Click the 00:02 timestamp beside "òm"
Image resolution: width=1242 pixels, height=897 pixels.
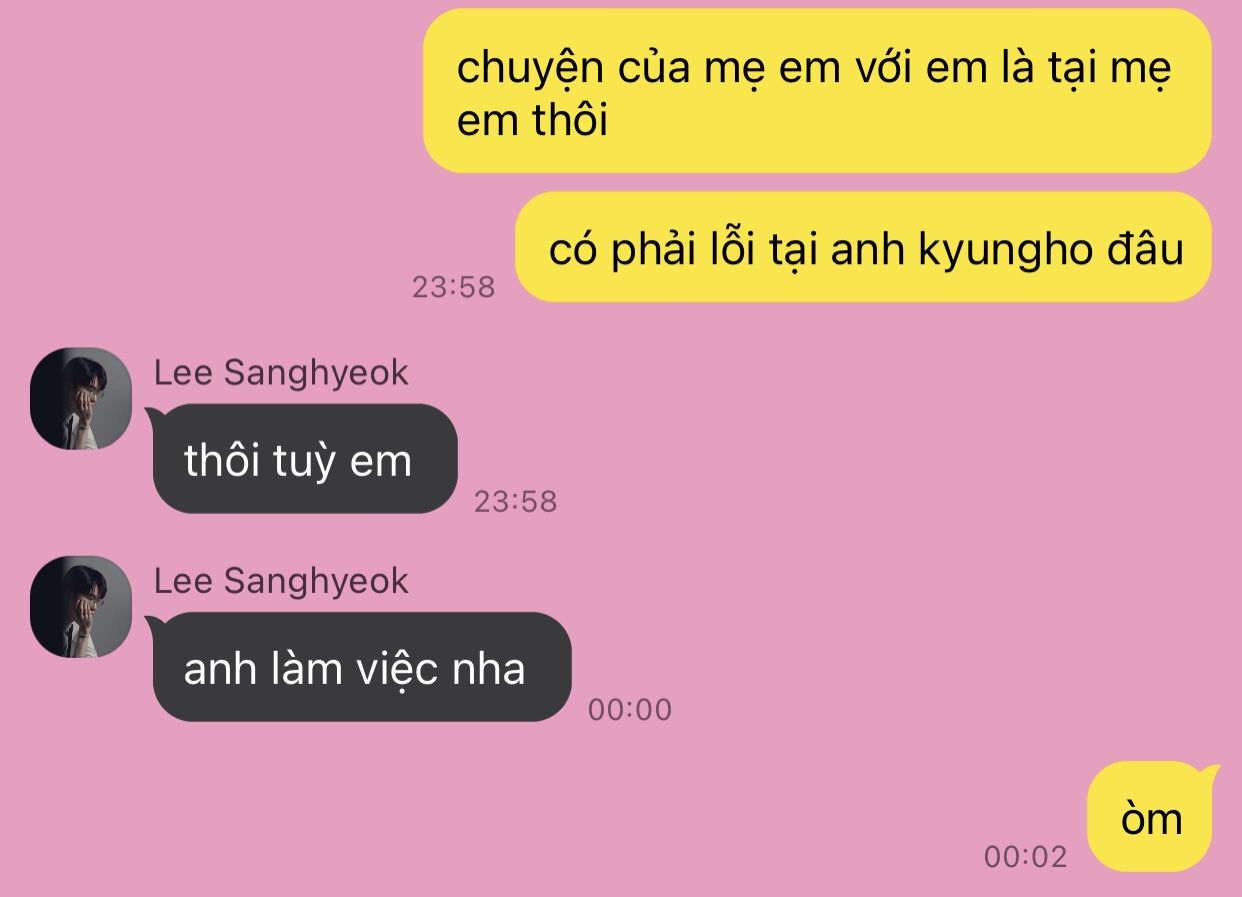coord(1026,857)
